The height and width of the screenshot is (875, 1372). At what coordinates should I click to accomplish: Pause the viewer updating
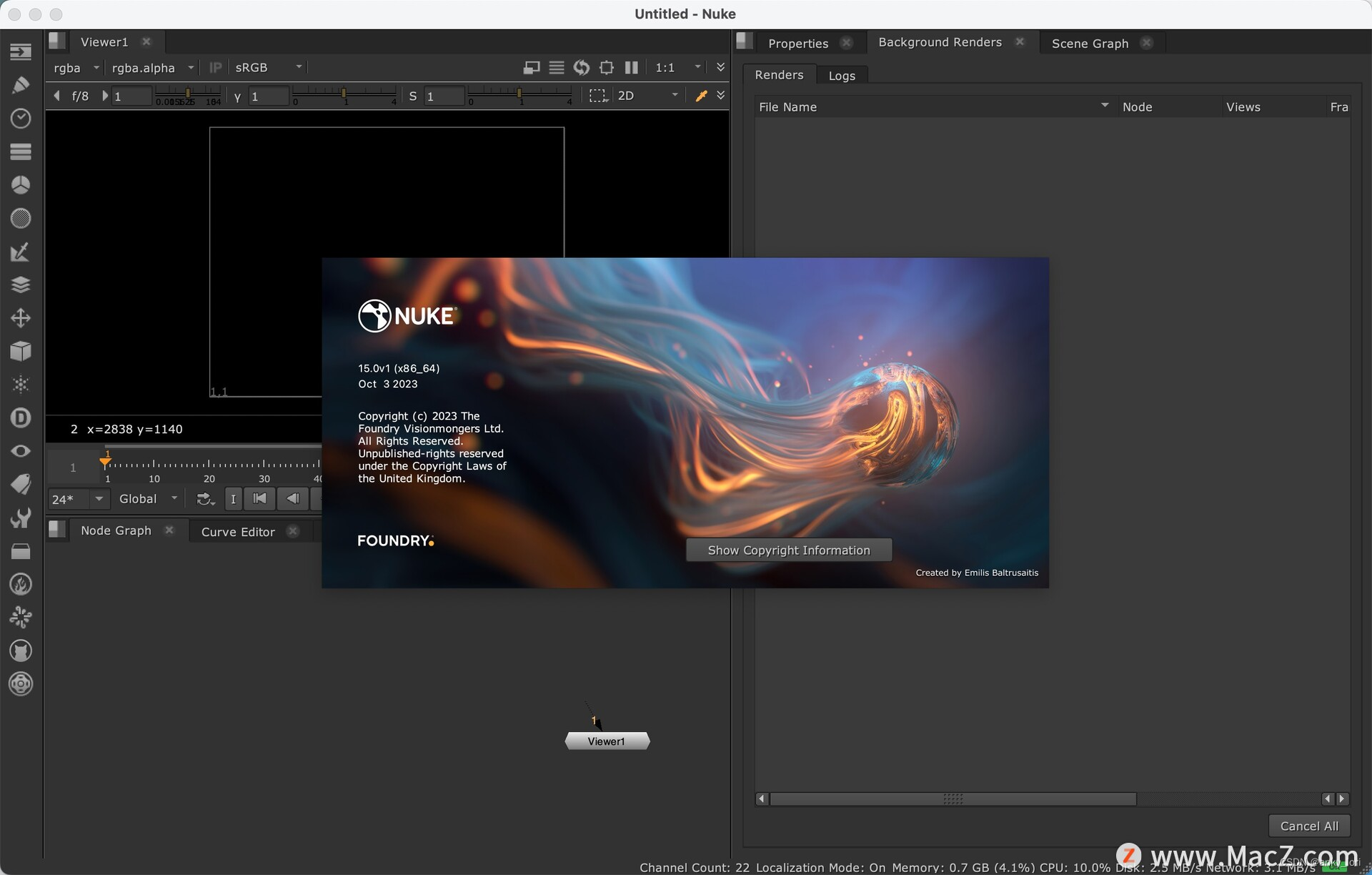click(x=632, y=68)
